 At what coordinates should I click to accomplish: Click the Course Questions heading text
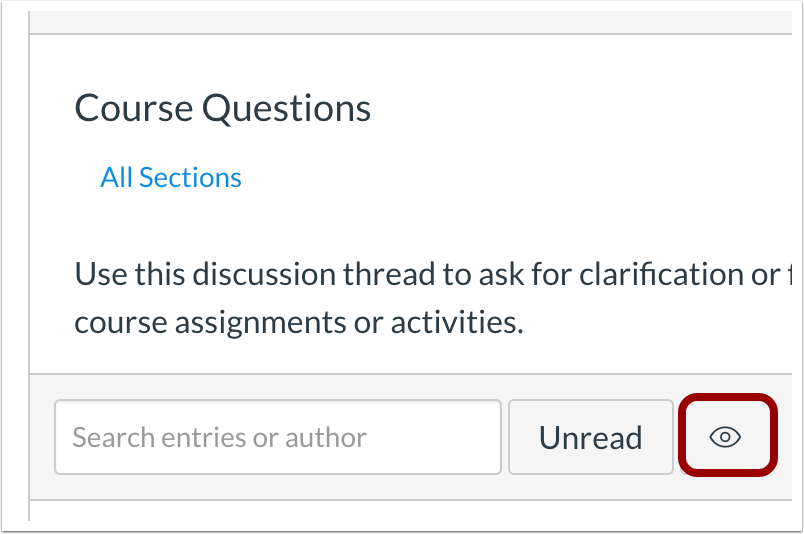point(223,108)
